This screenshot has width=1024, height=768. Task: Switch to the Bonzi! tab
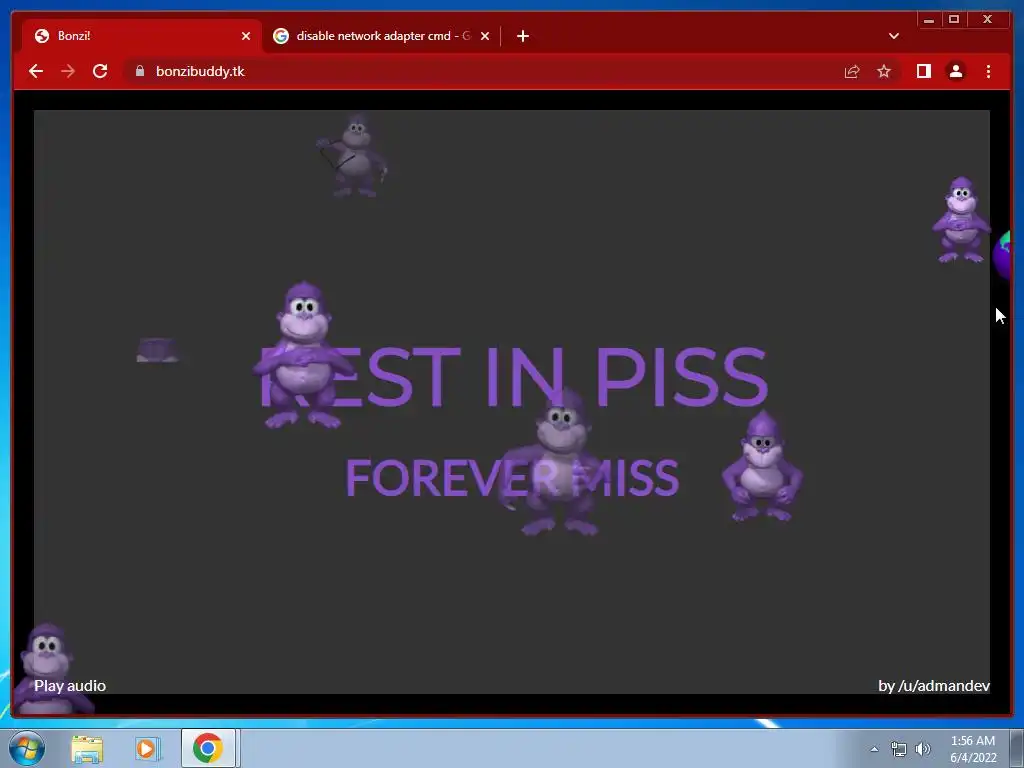pos(142,36)
